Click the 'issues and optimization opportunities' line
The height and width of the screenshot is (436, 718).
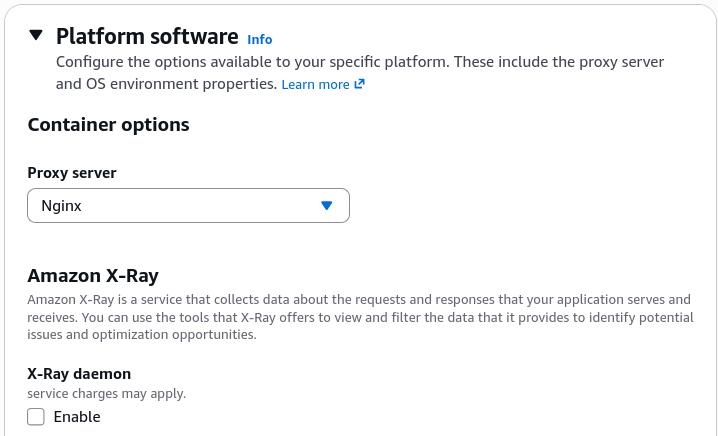[142, 335]
